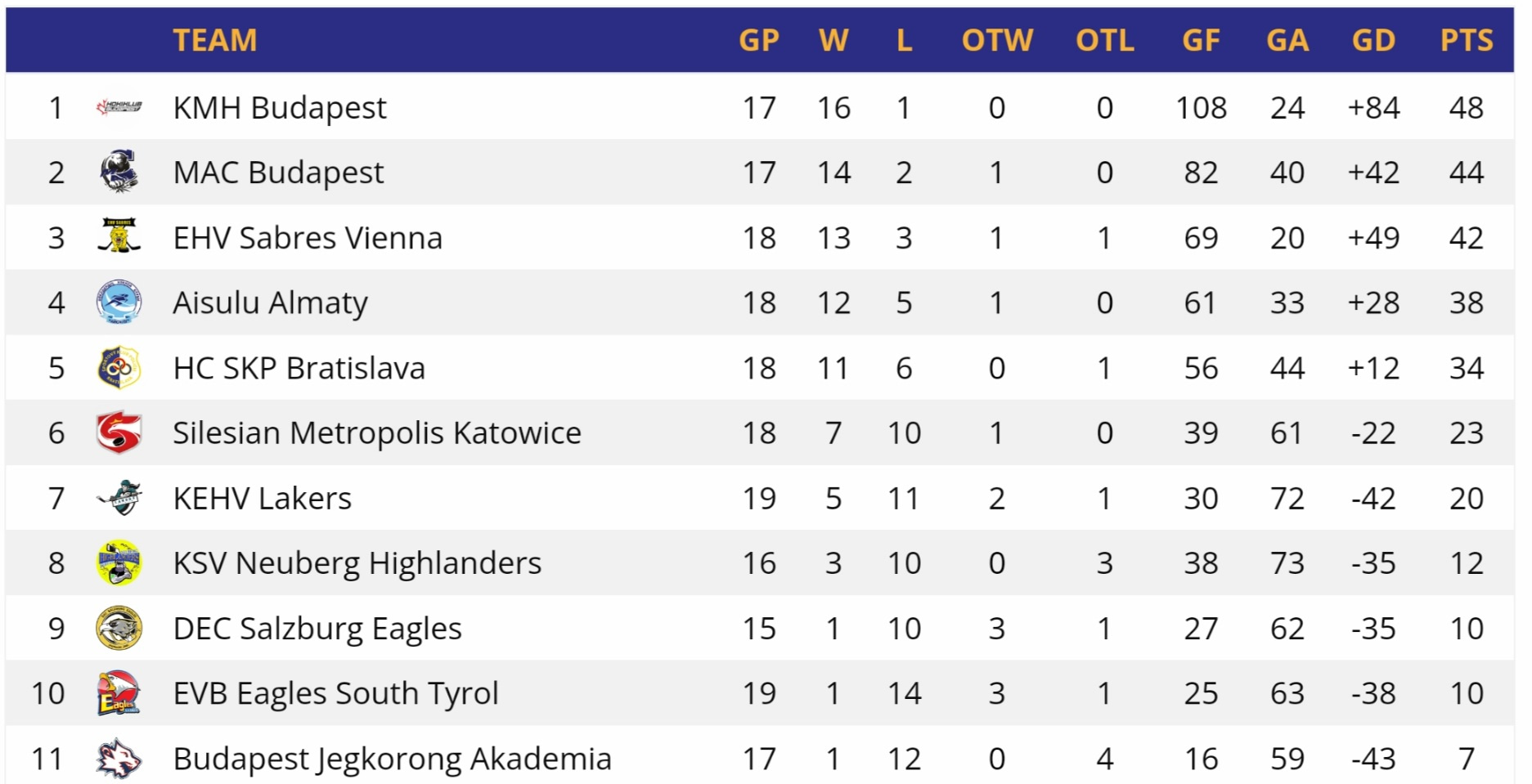Sort by the GD column header

coord(1373,40)
